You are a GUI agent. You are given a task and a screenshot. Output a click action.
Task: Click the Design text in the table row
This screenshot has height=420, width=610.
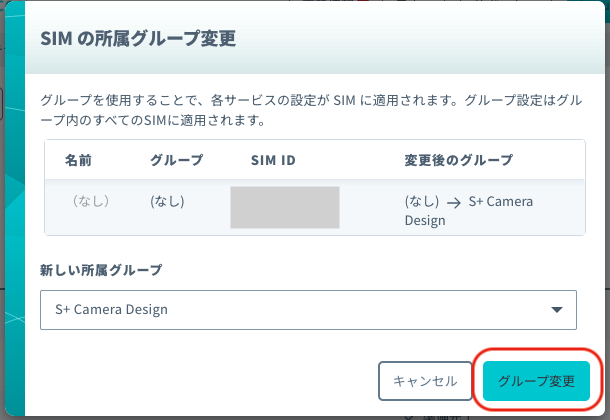[x=425, y=220]
